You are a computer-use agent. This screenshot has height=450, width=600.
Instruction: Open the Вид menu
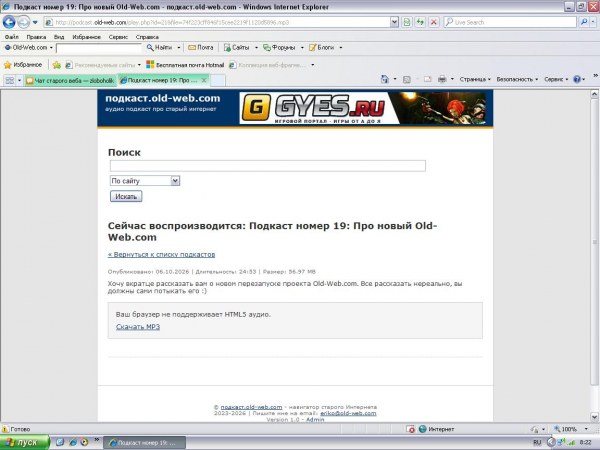pos(59,37)
